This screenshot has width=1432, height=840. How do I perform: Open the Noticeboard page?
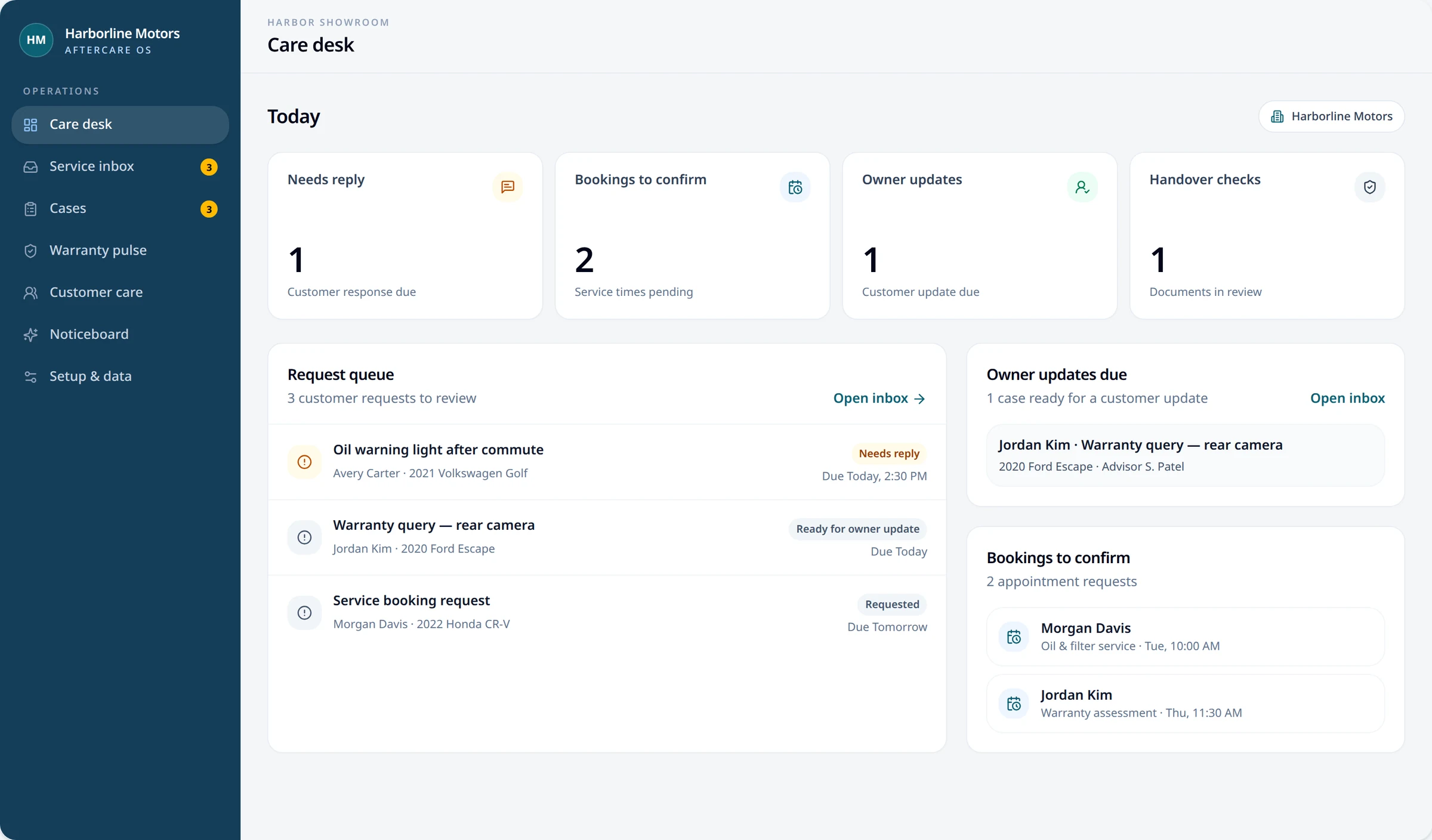pos(120,334)
